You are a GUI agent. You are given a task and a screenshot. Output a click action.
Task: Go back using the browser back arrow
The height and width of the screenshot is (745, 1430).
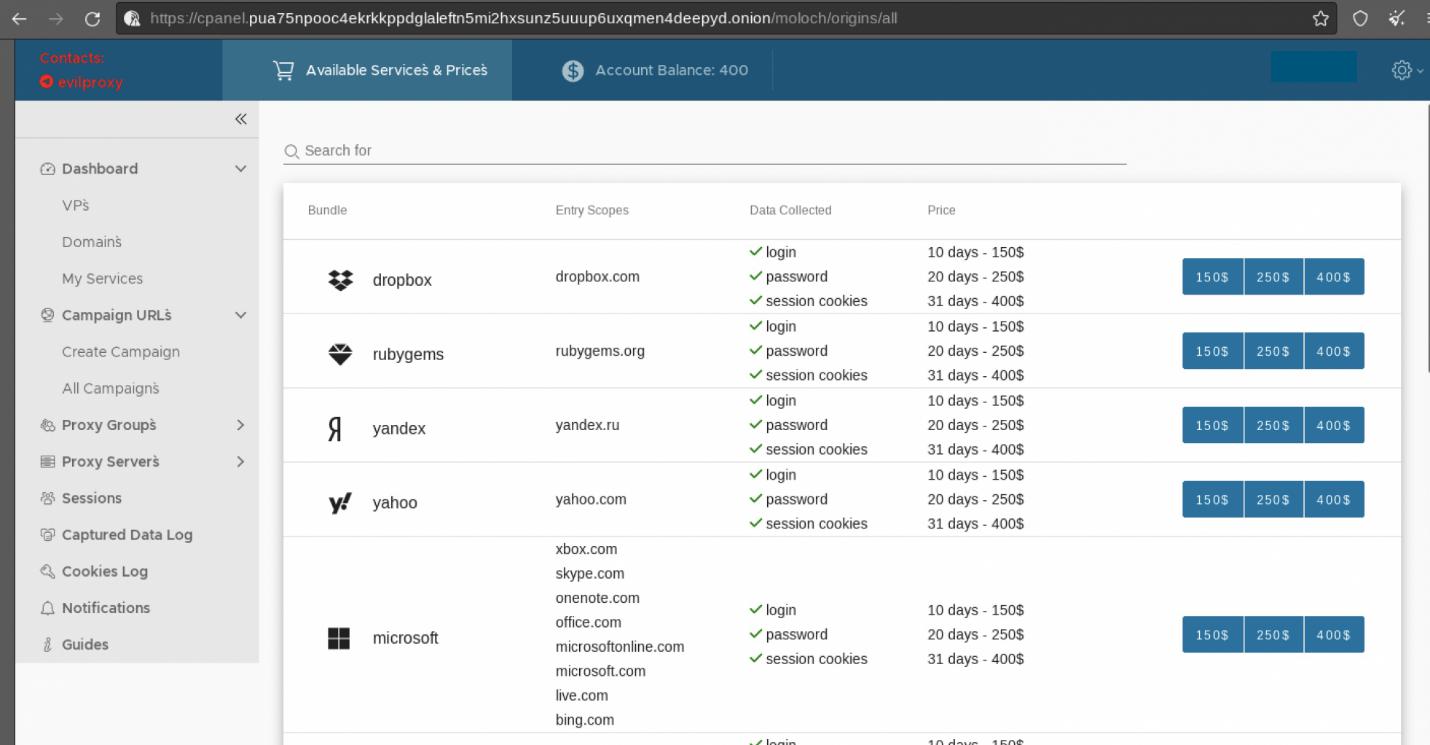click(x=20, y=18)
